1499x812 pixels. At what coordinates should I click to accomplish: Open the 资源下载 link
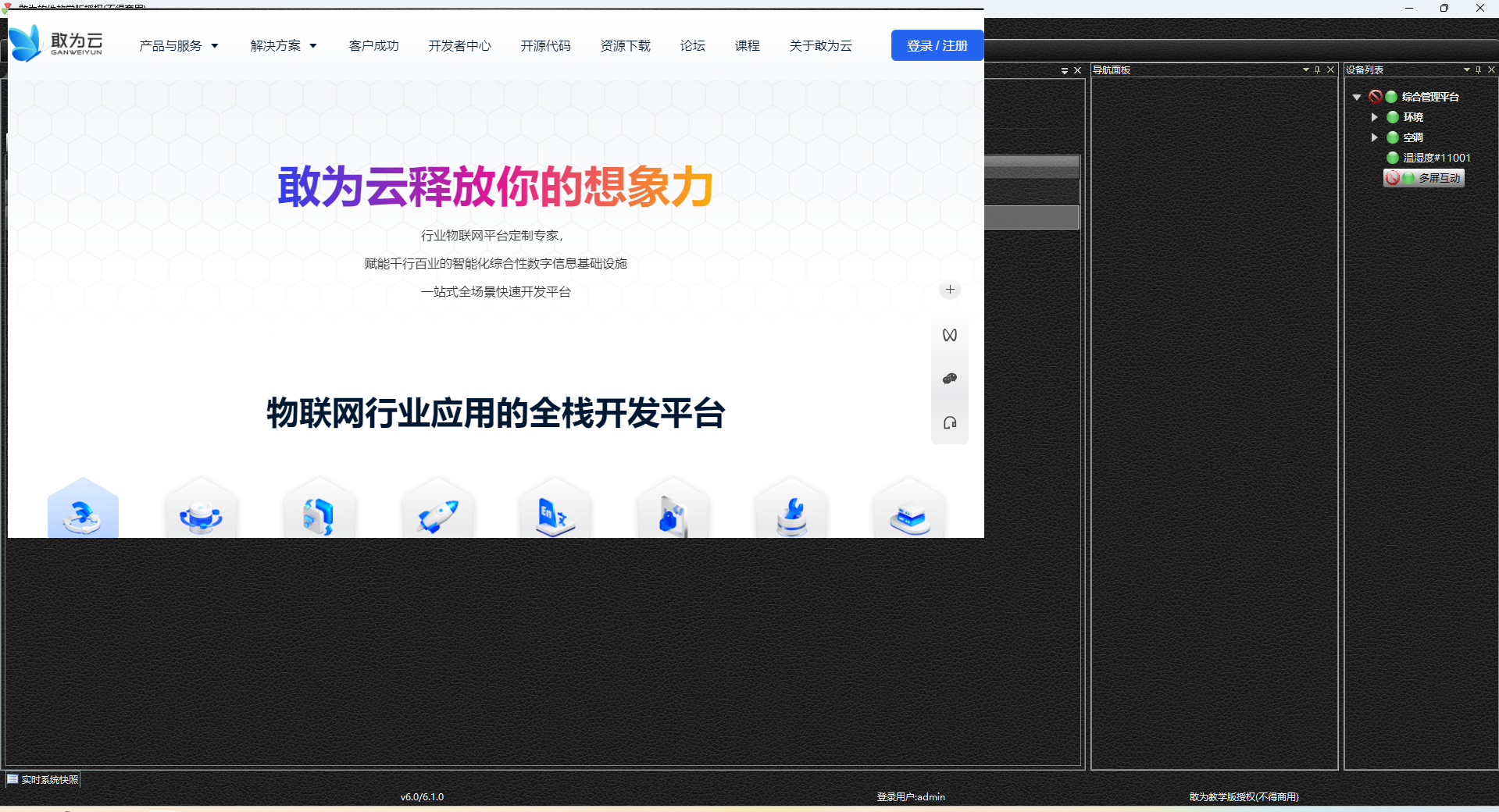point(625,46)
